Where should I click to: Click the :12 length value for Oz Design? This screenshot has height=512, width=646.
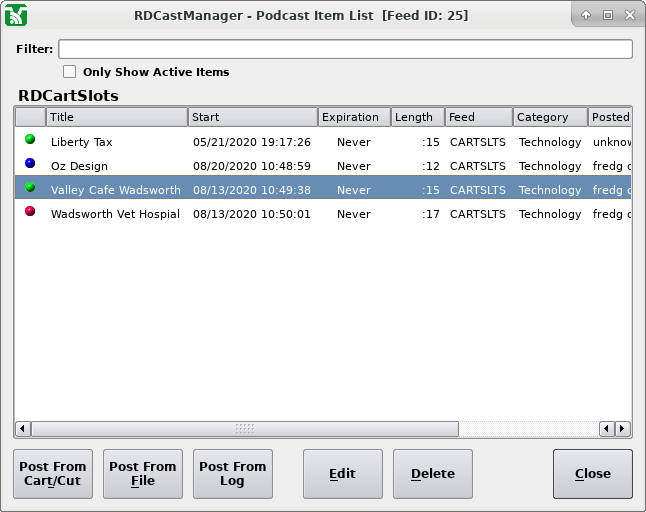(x=431, y=166)
